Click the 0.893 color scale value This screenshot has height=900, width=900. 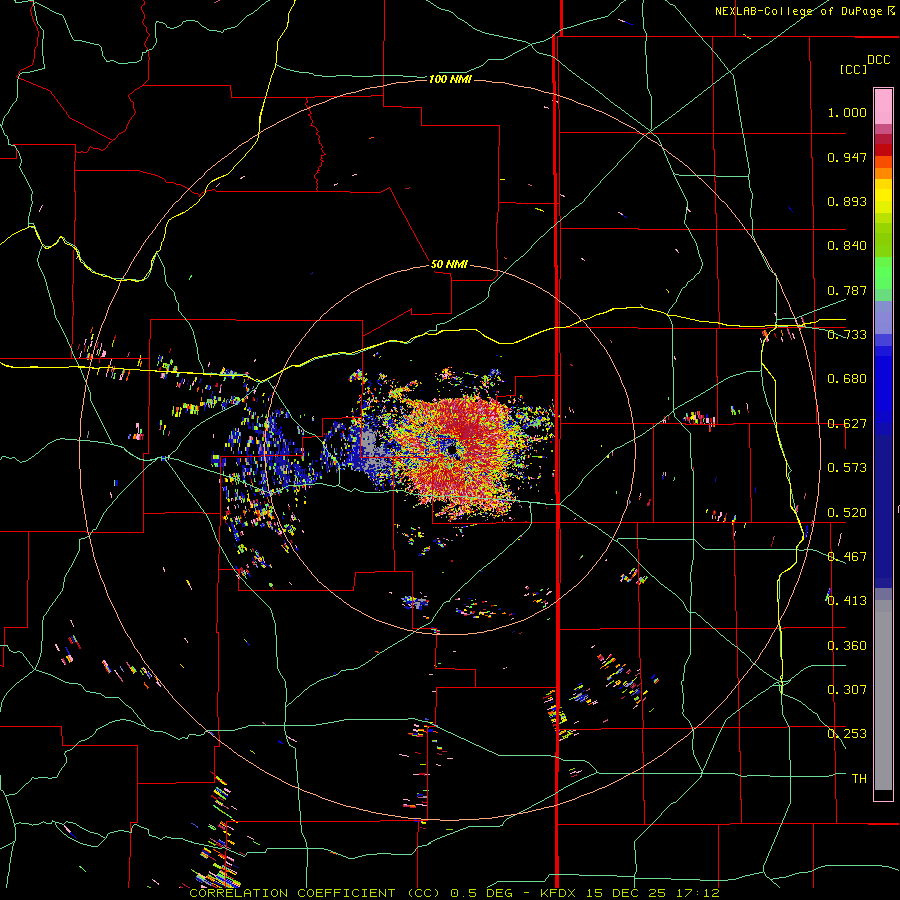pyautogui.click(x=847, y=201)
